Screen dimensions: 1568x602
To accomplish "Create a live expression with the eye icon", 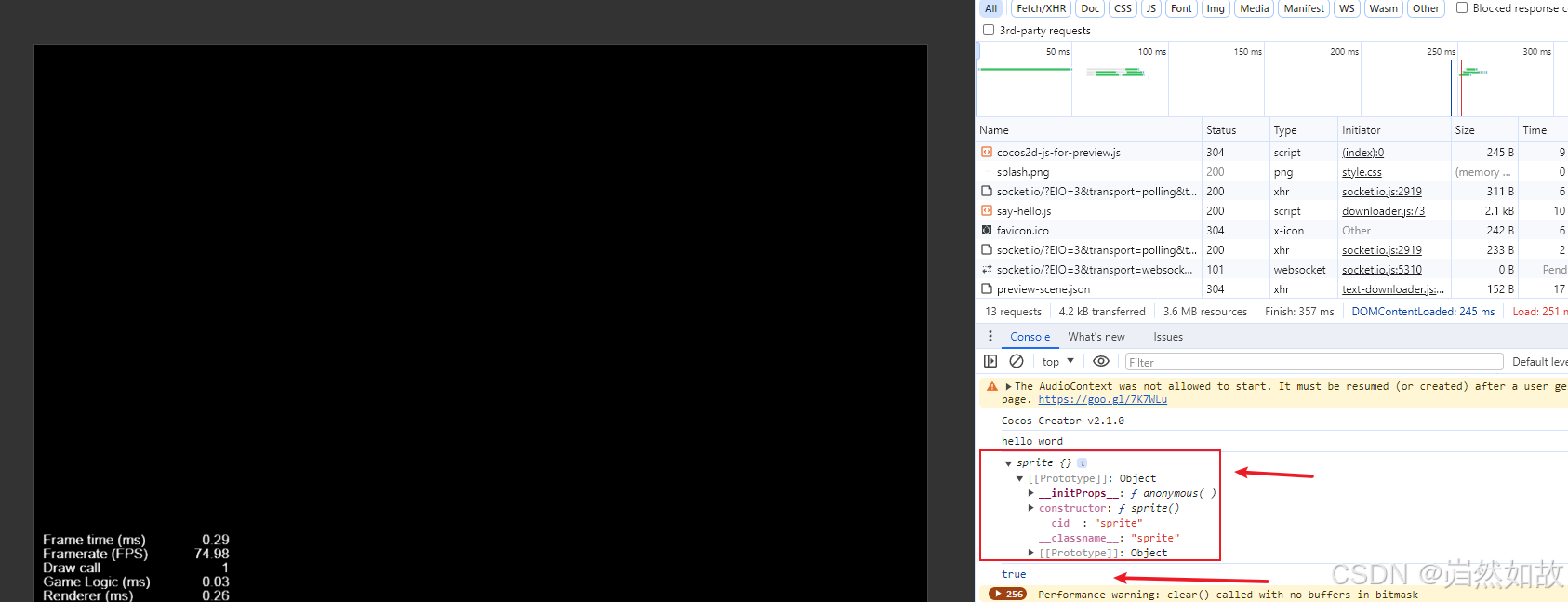I will [x=1101, y=361].
